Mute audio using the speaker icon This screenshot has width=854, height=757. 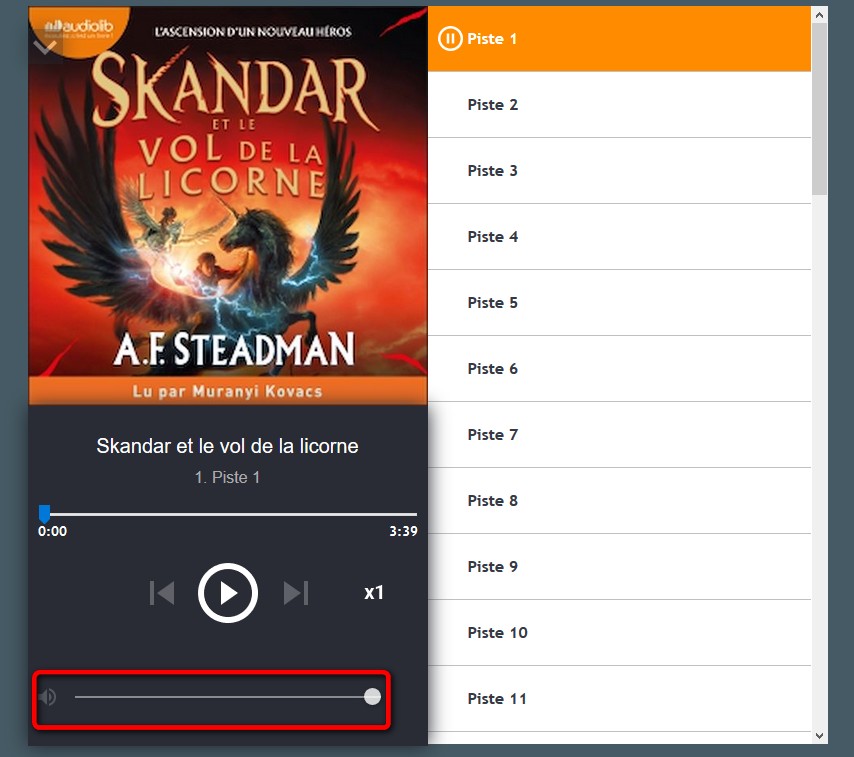coord(48,697)
